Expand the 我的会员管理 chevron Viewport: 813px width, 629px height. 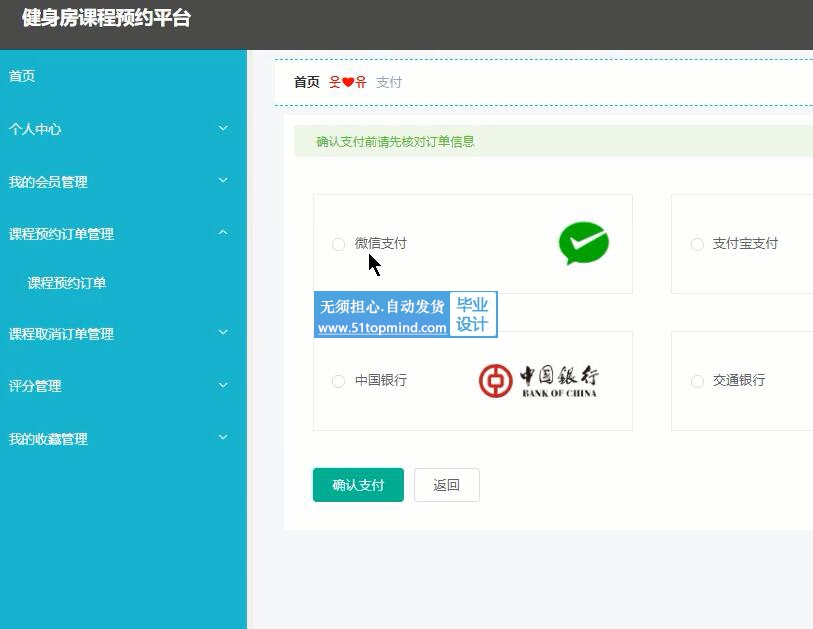pyautogui.click(x=223, y=180)
